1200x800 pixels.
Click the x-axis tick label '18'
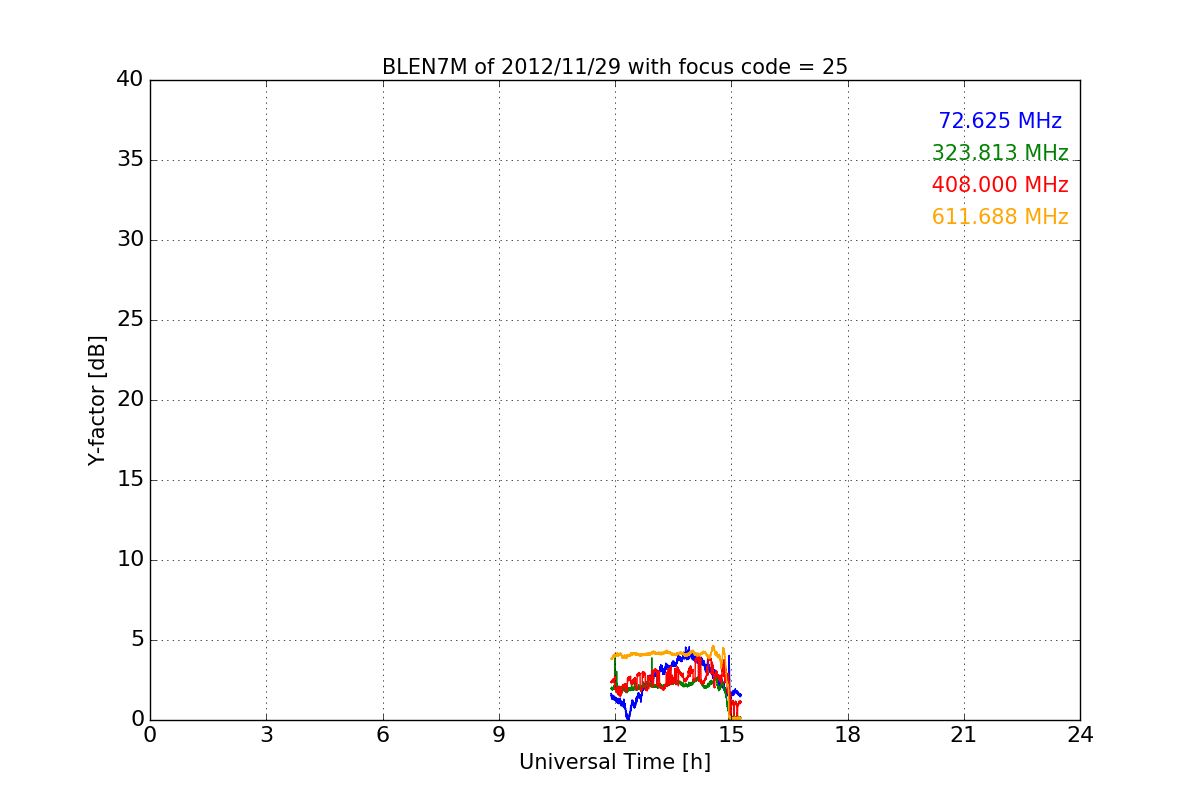[x=848, y=735]
